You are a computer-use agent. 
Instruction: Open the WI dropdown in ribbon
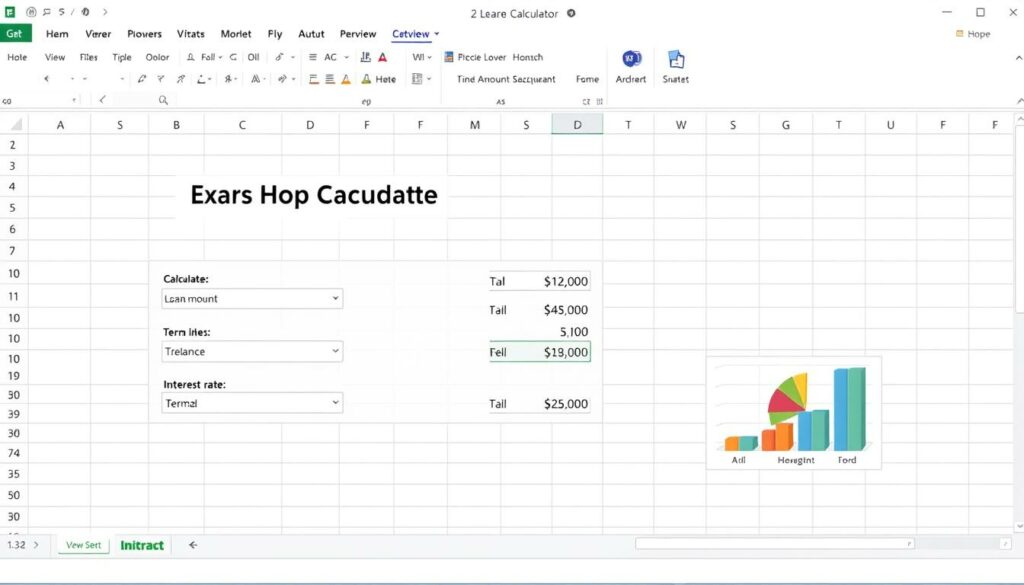click(x=422, y=57)
